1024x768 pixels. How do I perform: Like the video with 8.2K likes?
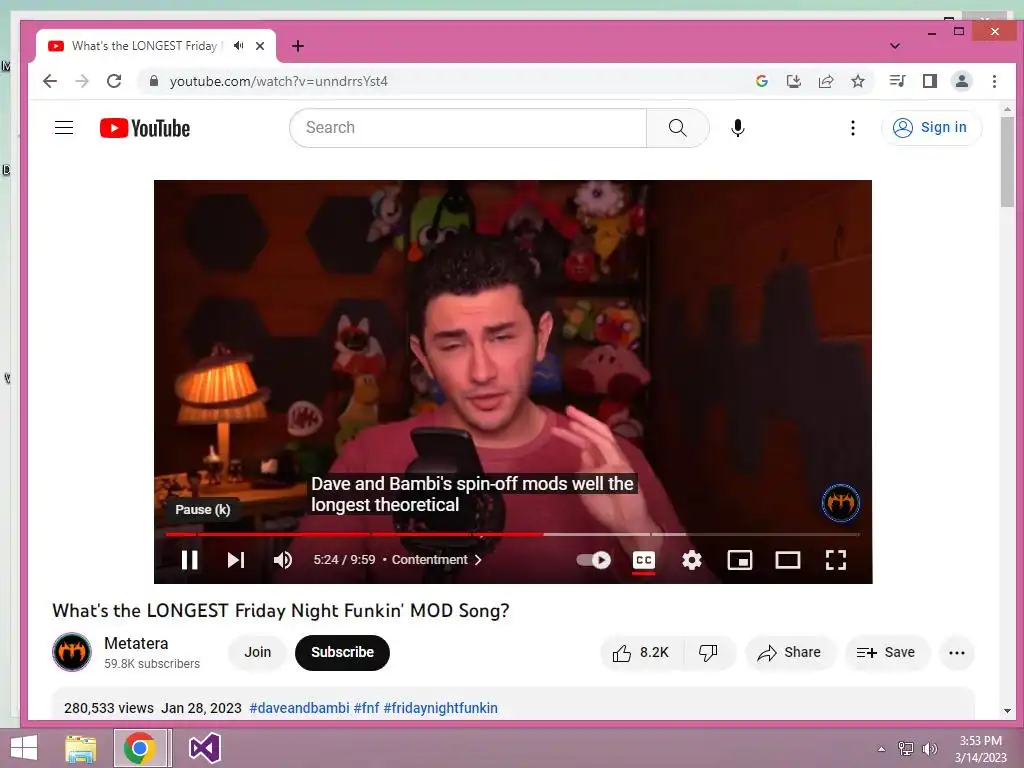coord(641,652)
